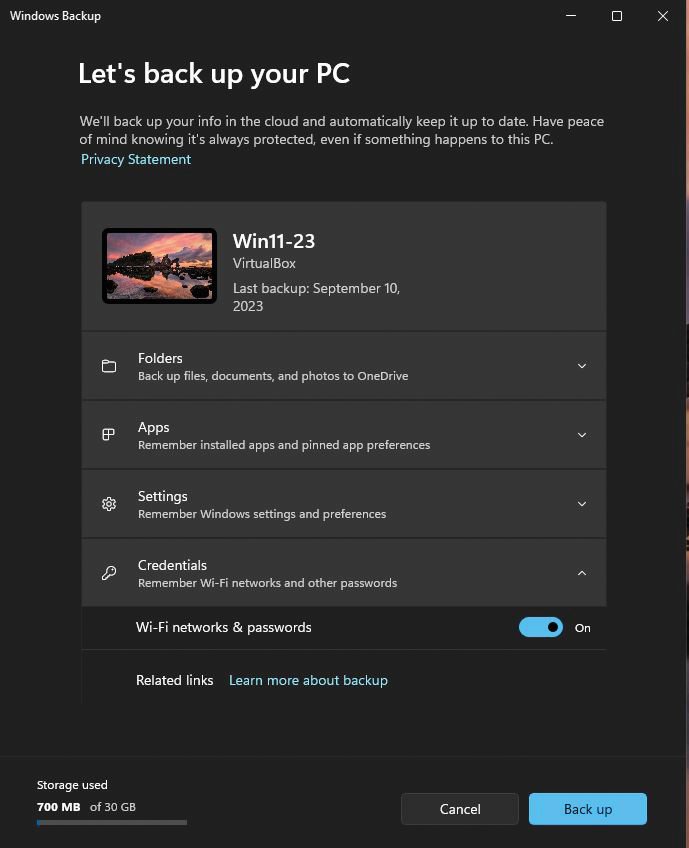Expand the Folders section chevron
Screen dimensions: 689x848
(x=582, y=366)
